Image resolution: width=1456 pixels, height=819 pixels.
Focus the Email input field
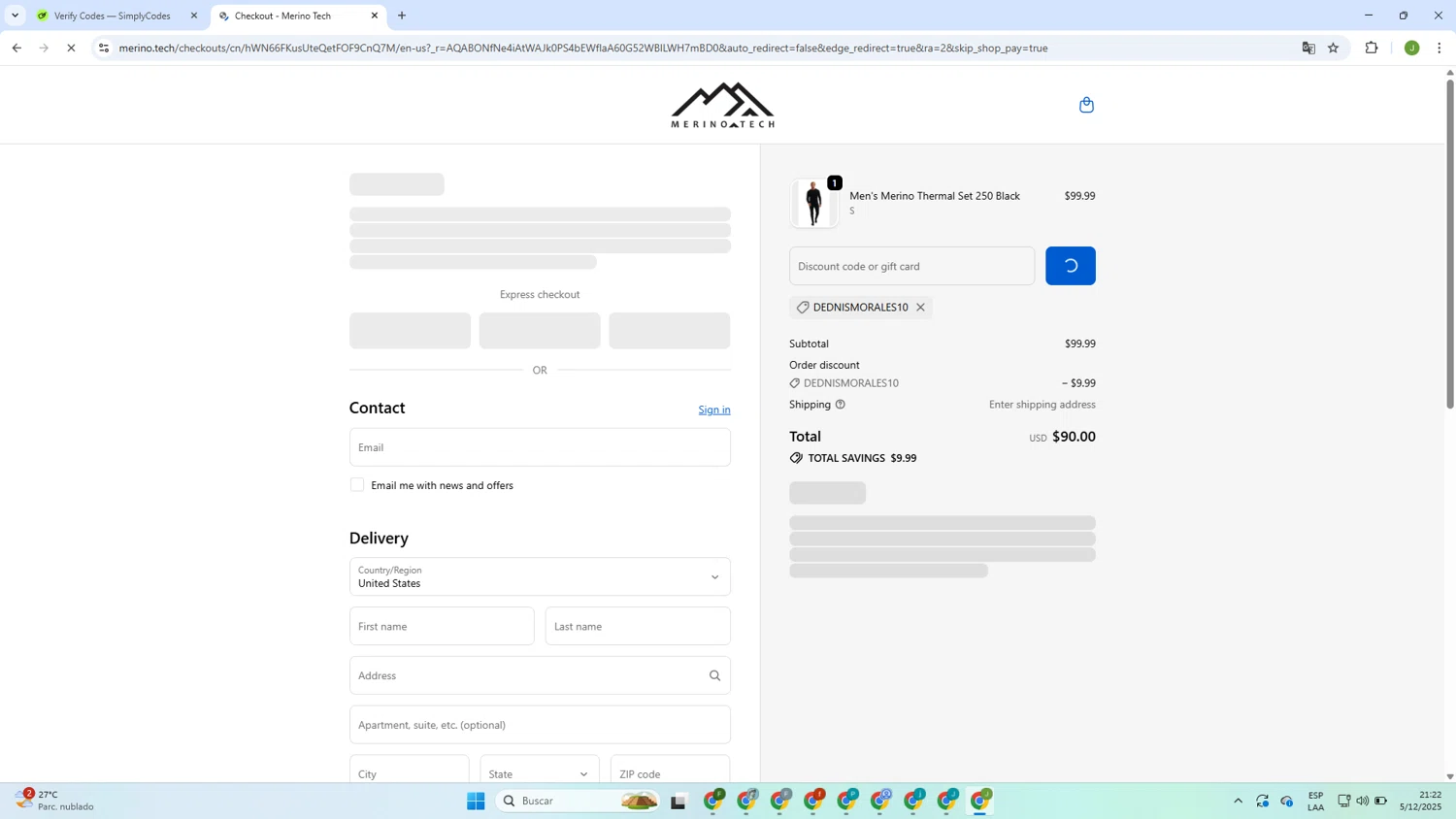(x=540, y=447)
